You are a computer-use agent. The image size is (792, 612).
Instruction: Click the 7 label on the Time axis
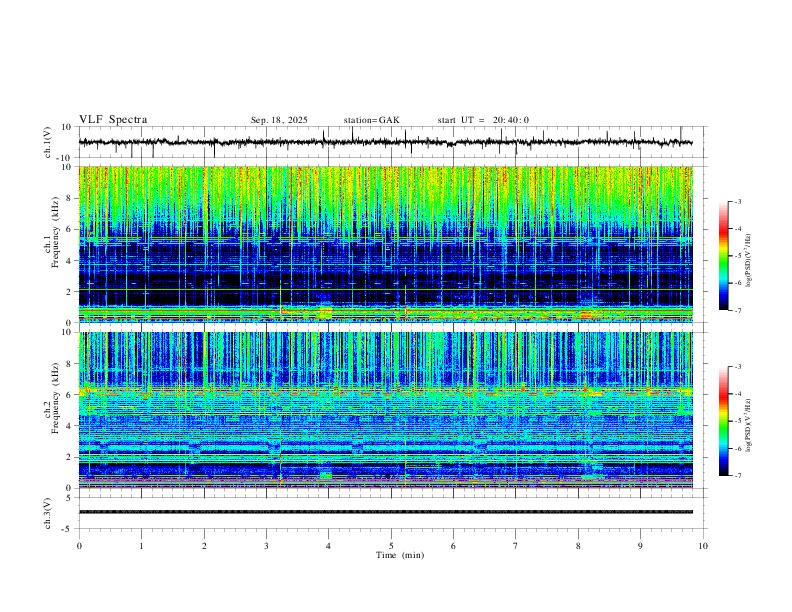[516, 546]
